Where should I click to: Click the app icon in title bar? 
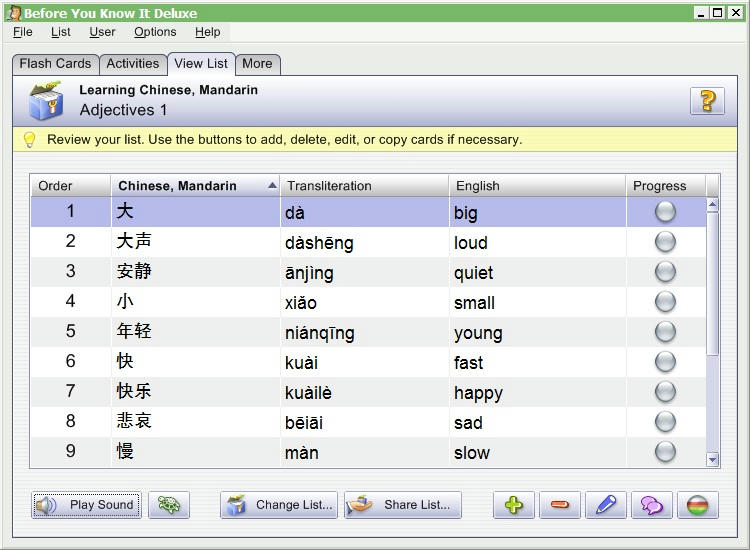click(14, 13)
